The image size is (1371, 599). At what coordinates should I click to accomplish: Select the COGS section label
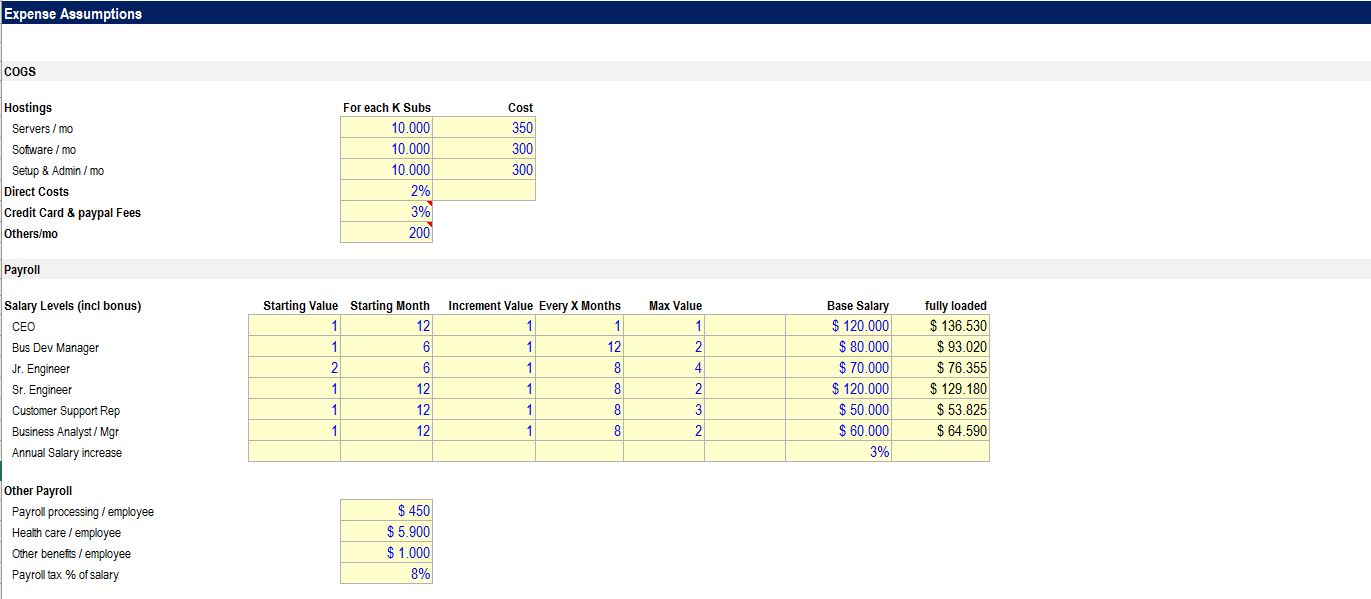[x=20, y=72]
